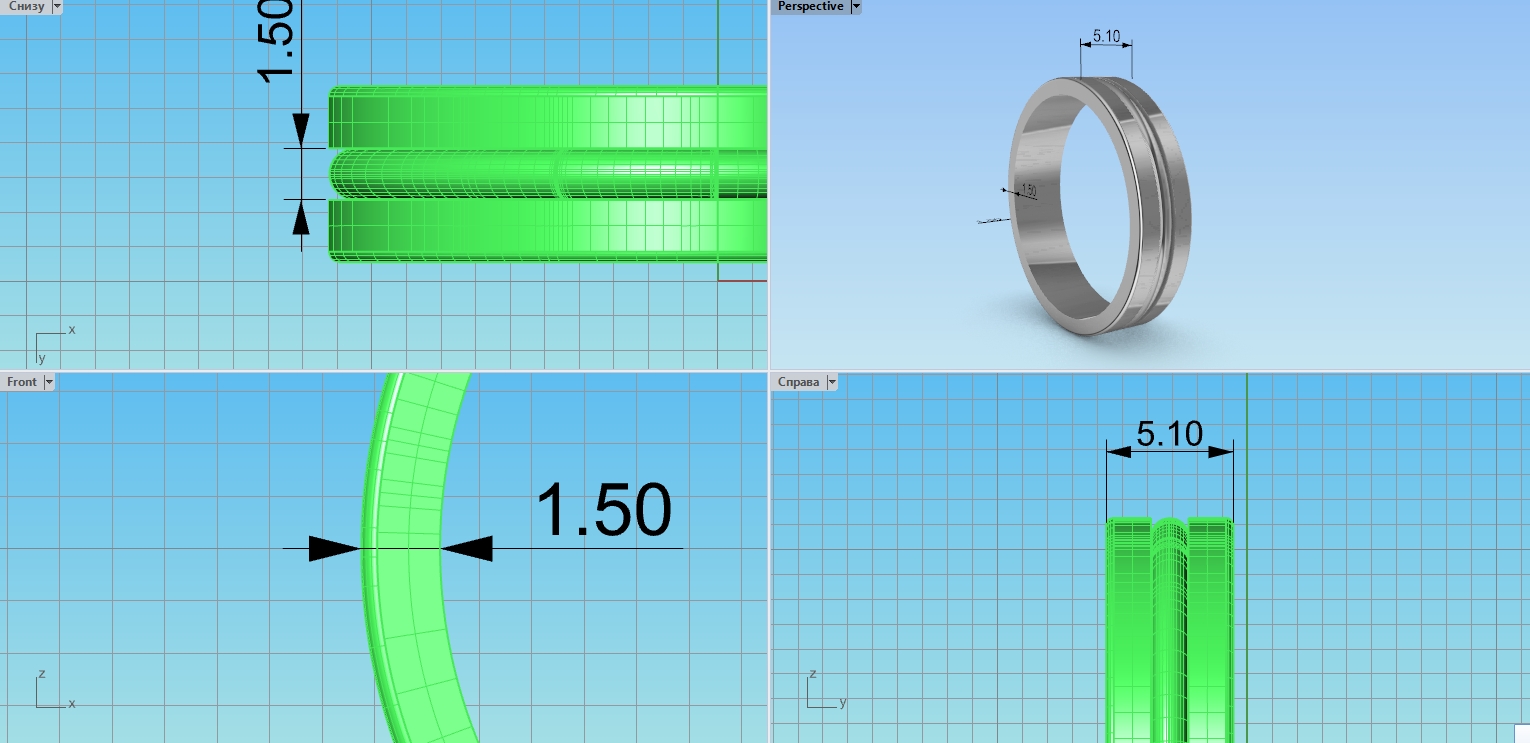Select the center groove band in Снизу view
1530x743 pixels.
click(x=550, y=175)
